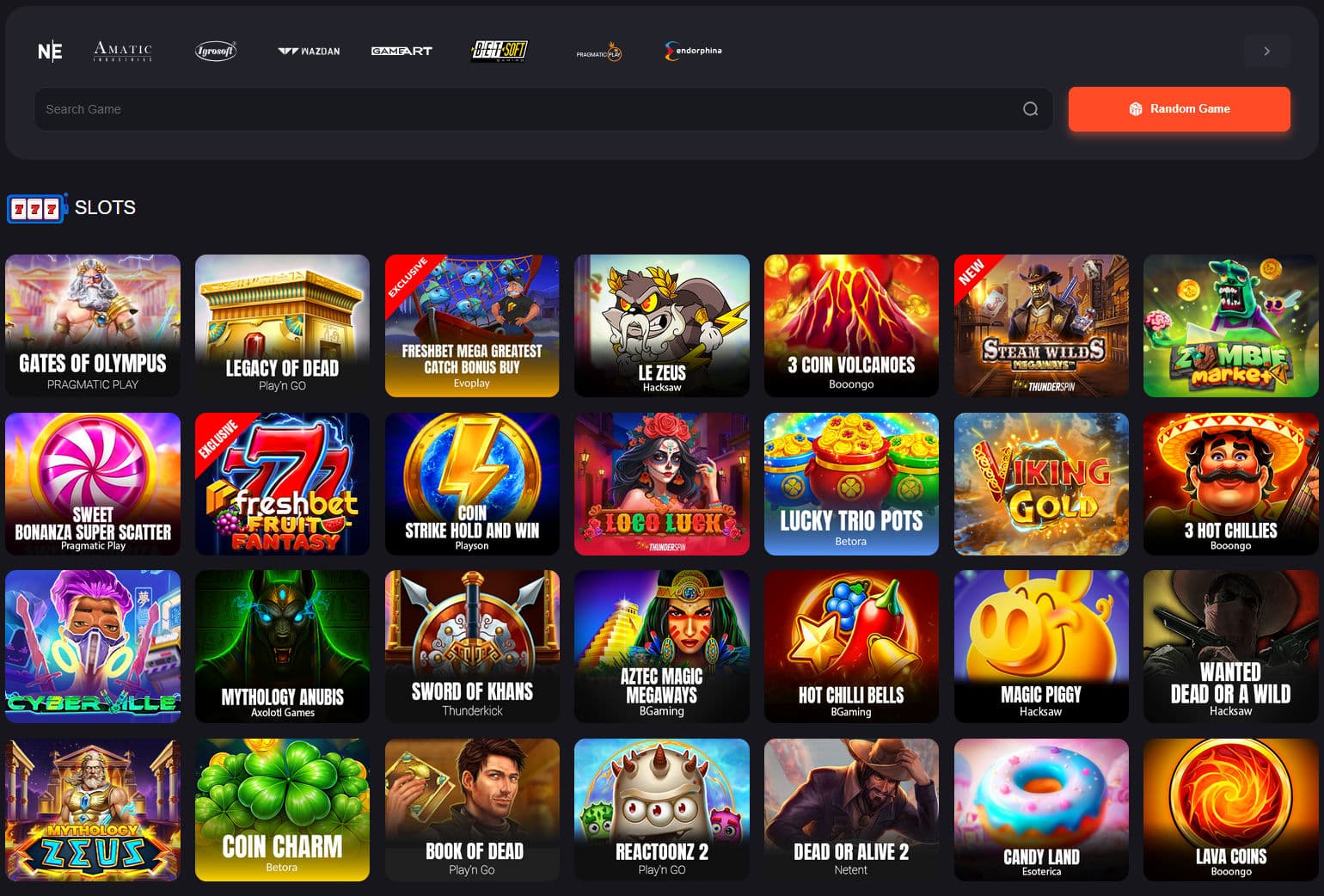The width and height of the screenshot is (1324, 896).
Task: Click the search magnifier icon
Action: 1030,109
